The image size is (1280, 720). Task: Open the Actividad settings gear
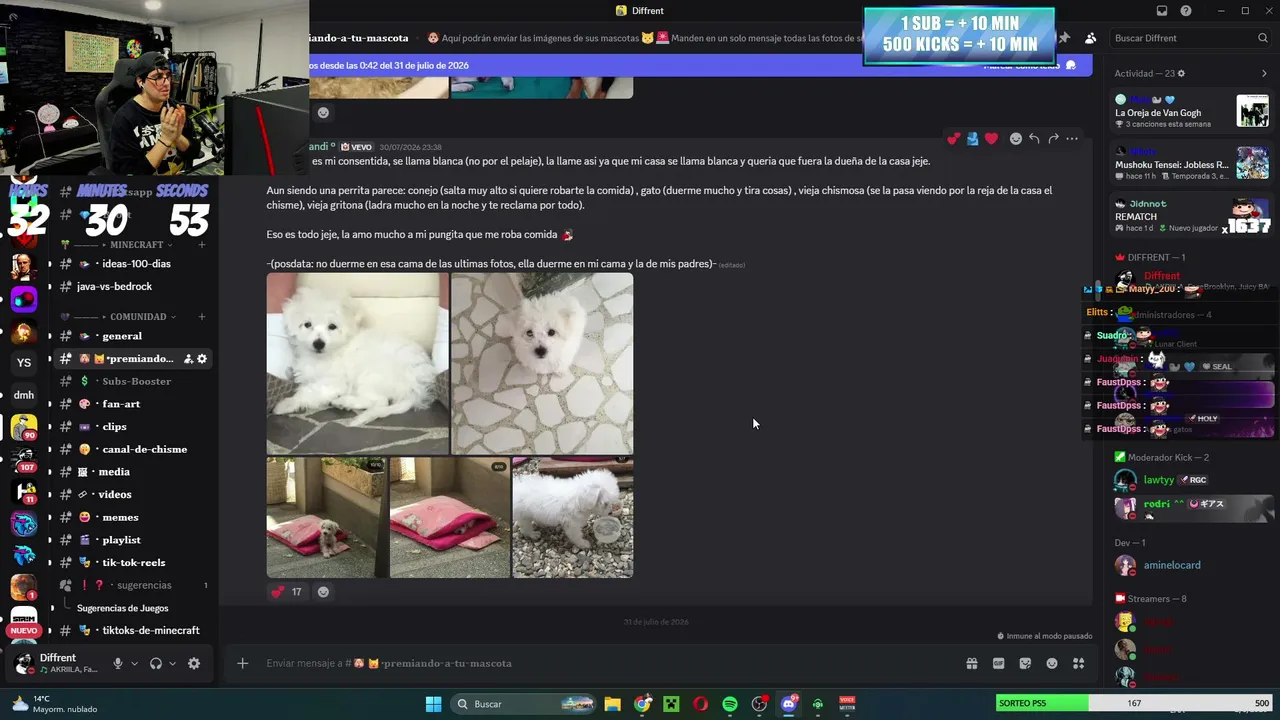coord(1181,73)
